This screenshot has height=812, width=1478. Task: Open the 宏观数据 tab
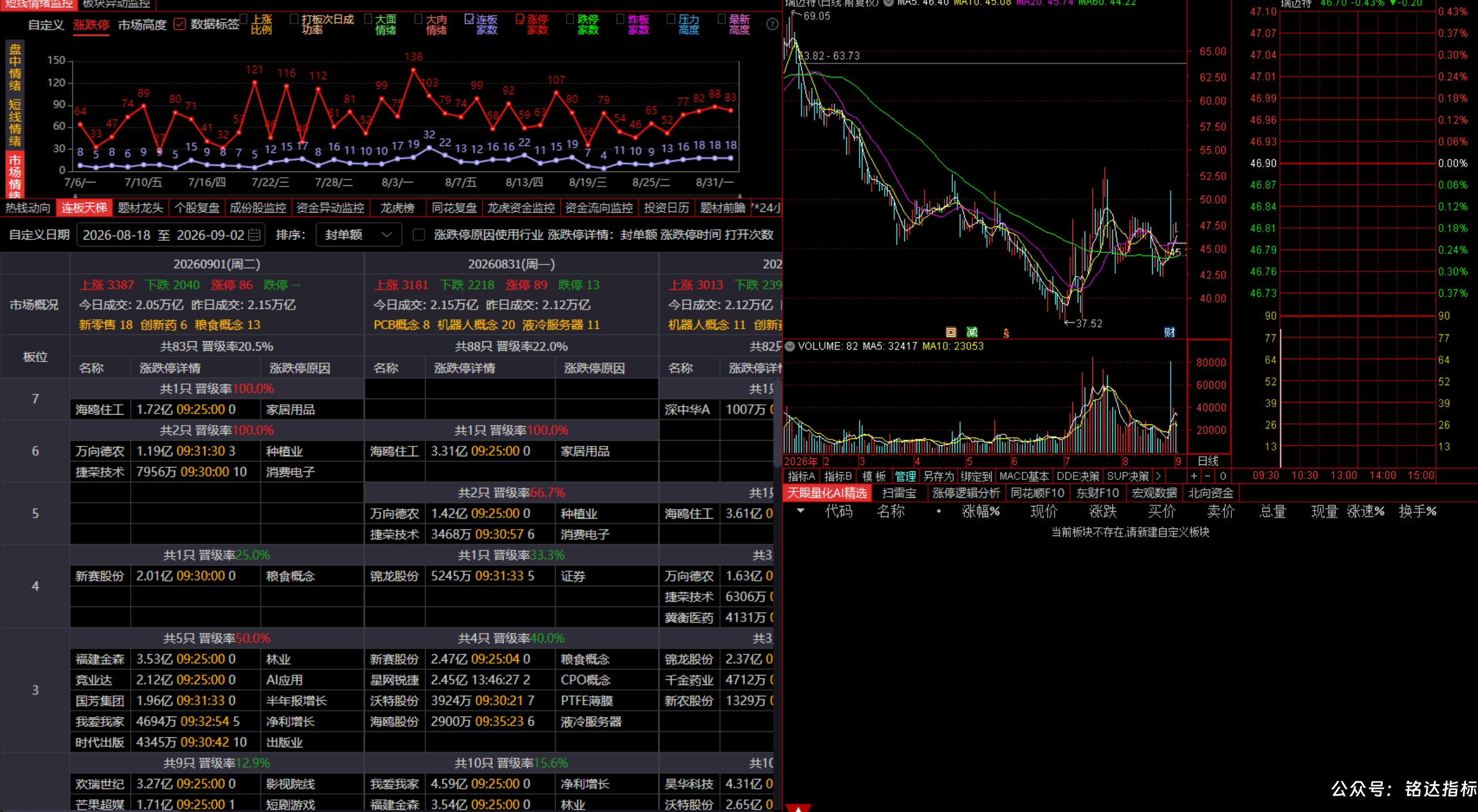pyautogui.click(x=1154, y=493)
